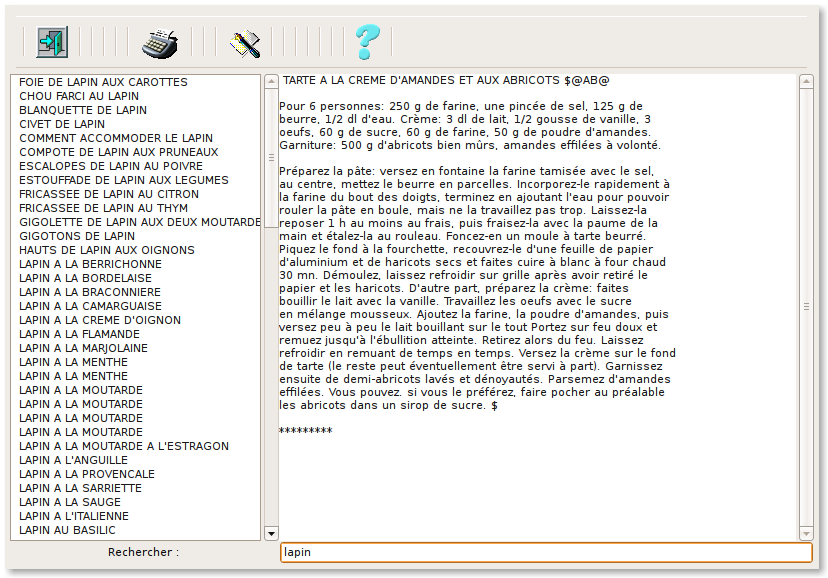The height and width of the screenshot is (578, 828).
Task: Select COMMENT ACCOMMODER LE LAPIN entry
Action: click(116, 138)
